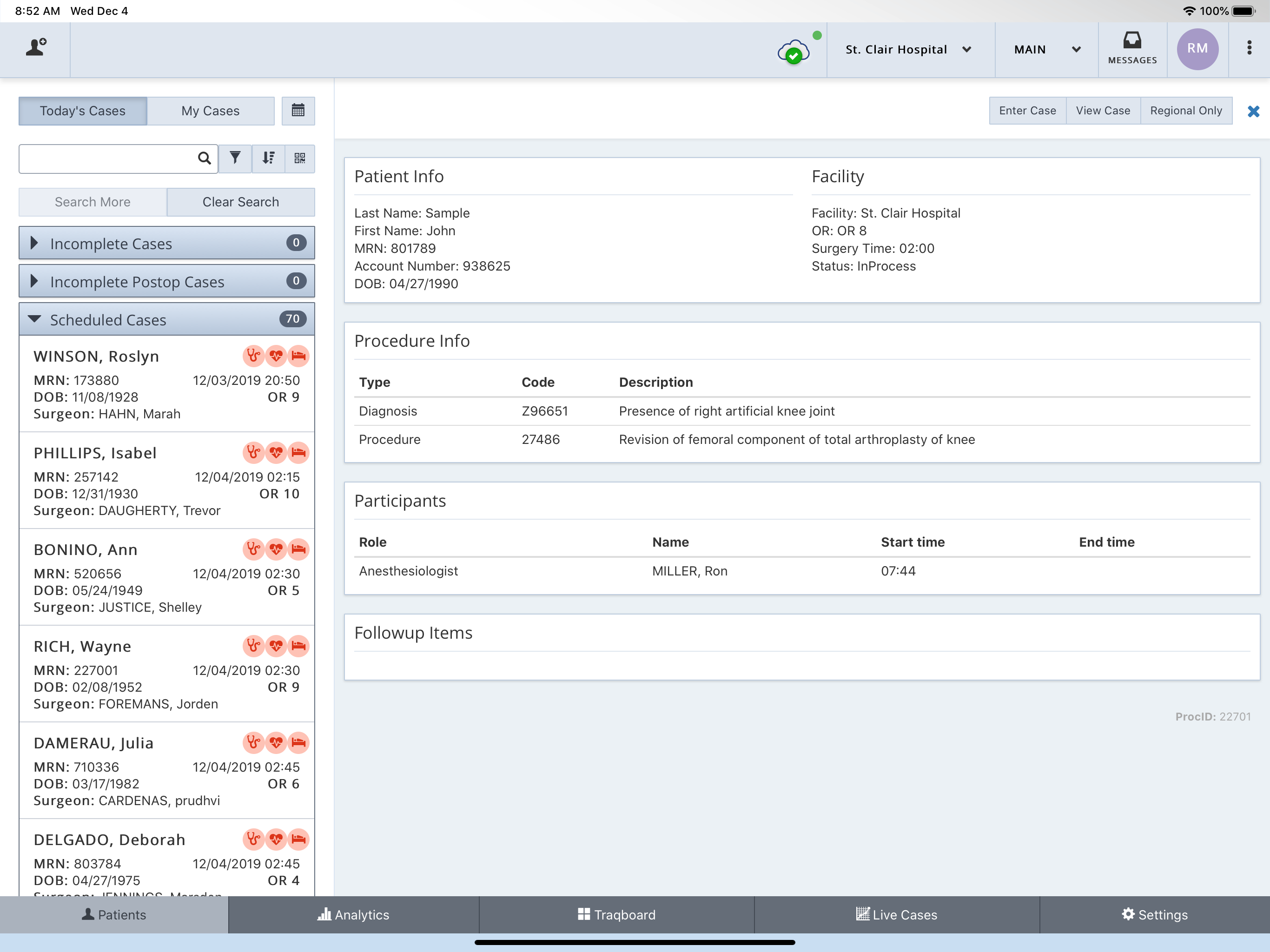Click the stethoscope icon for WINSON, Roslyn
The image size is (1270, 952).
253,356
